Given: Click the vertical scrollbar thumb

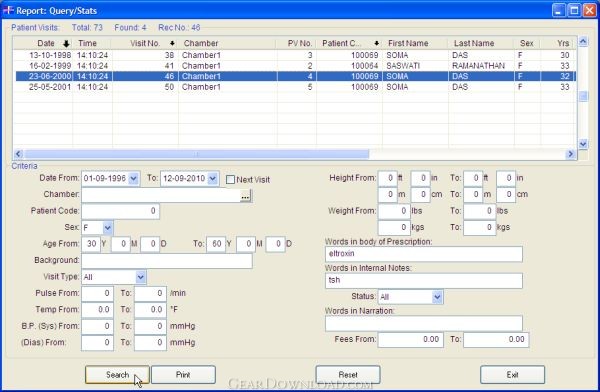Looking at the screenshot, I should [x=583, y=96].
